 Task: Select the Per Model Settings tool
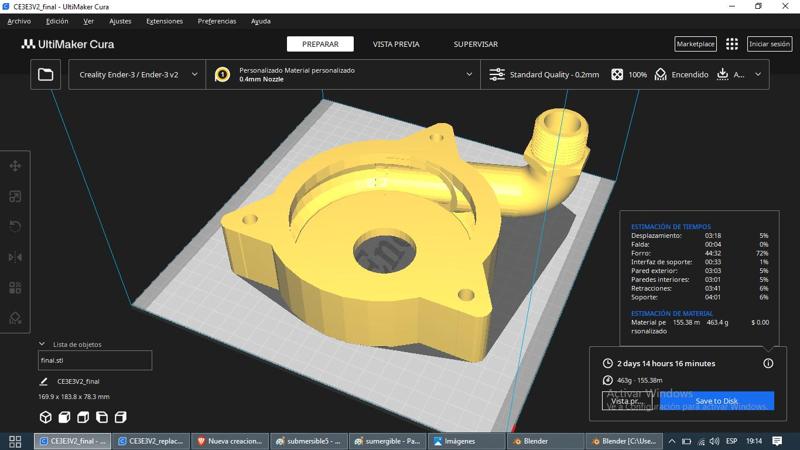tap(15, 288)
